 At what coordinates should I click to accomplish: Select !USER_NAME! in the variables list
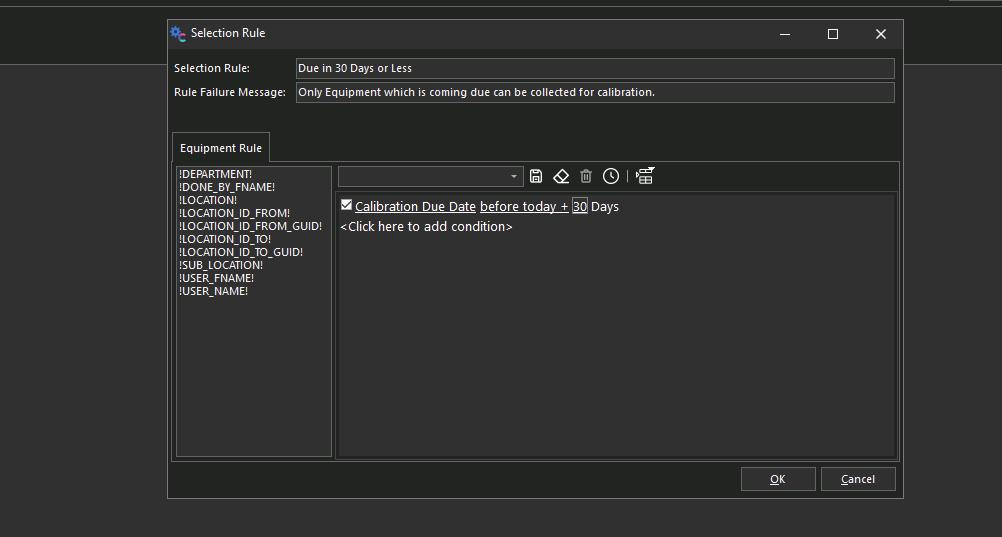pyautogui.click(x=213, y=291)
